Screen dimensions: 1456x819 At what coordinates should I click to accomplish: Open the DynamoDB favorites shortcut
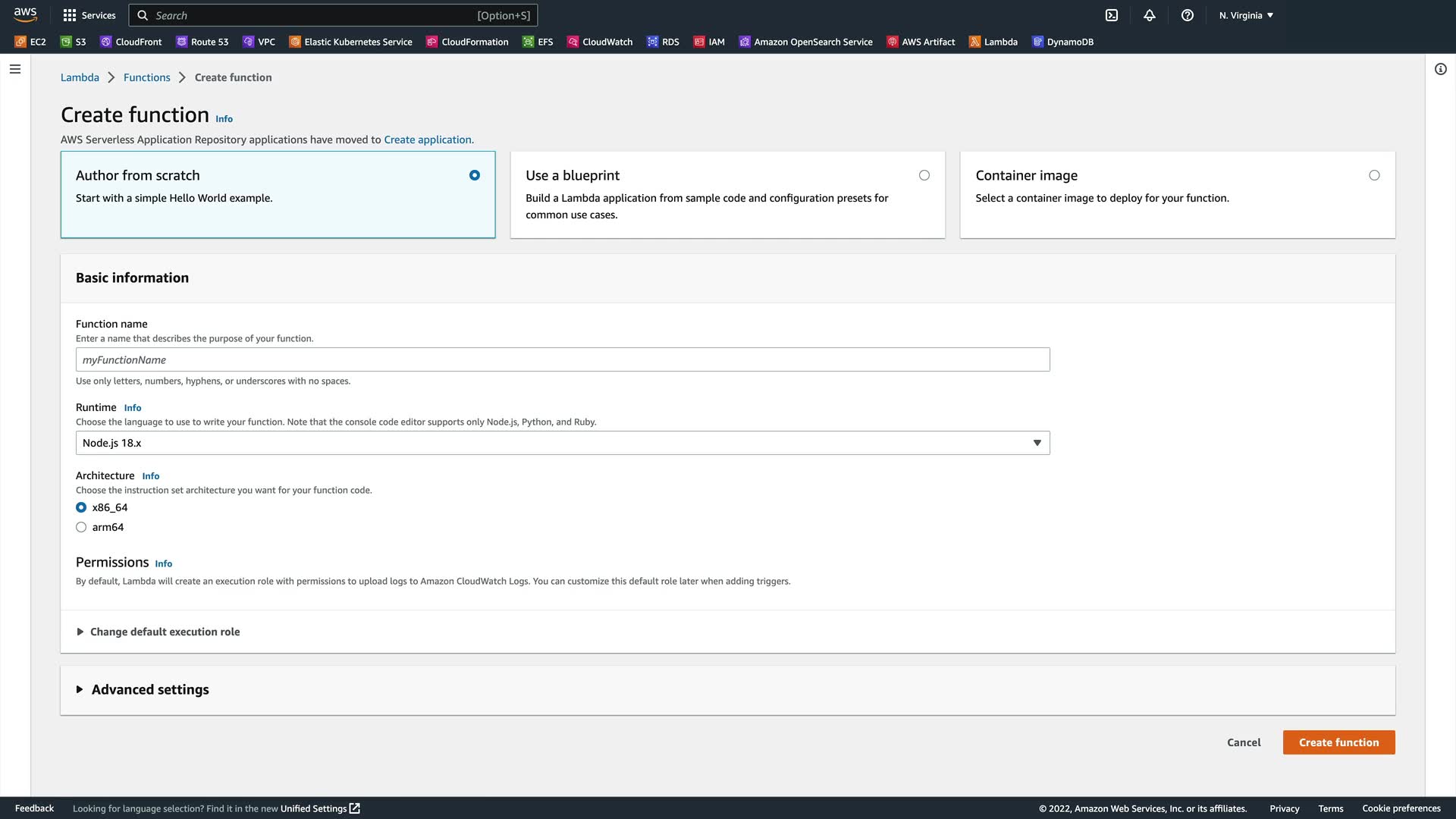tap(1063, 42)
